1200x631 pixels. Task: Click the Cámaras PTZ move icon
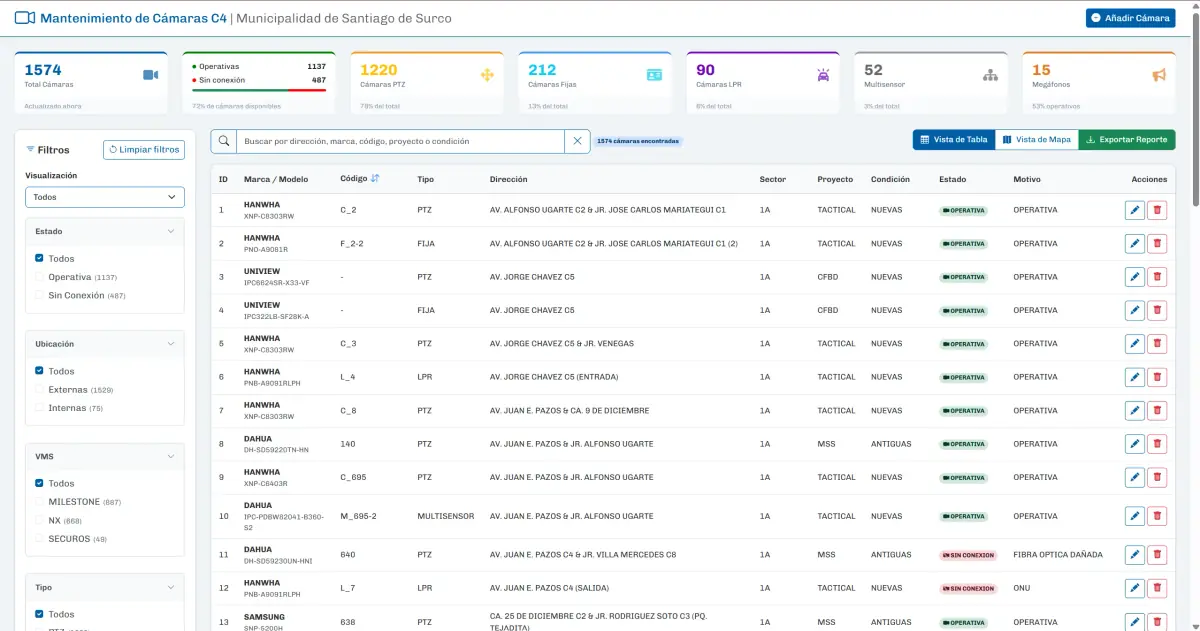point(488,75)
